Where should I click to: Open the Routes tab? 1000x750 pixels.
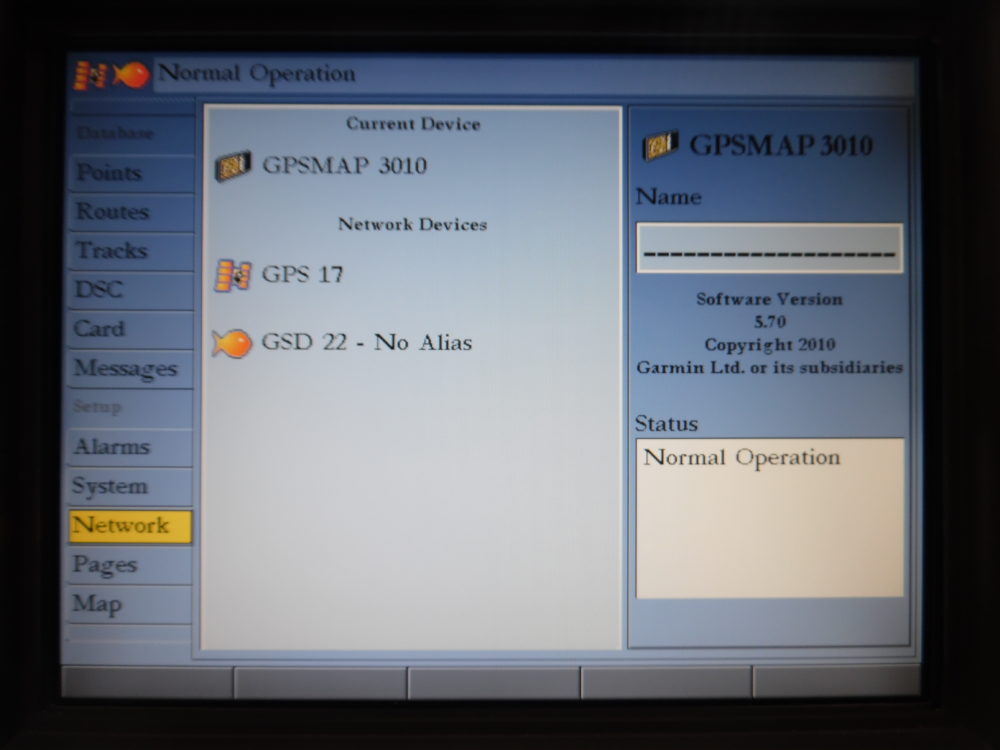pos(131,212)
